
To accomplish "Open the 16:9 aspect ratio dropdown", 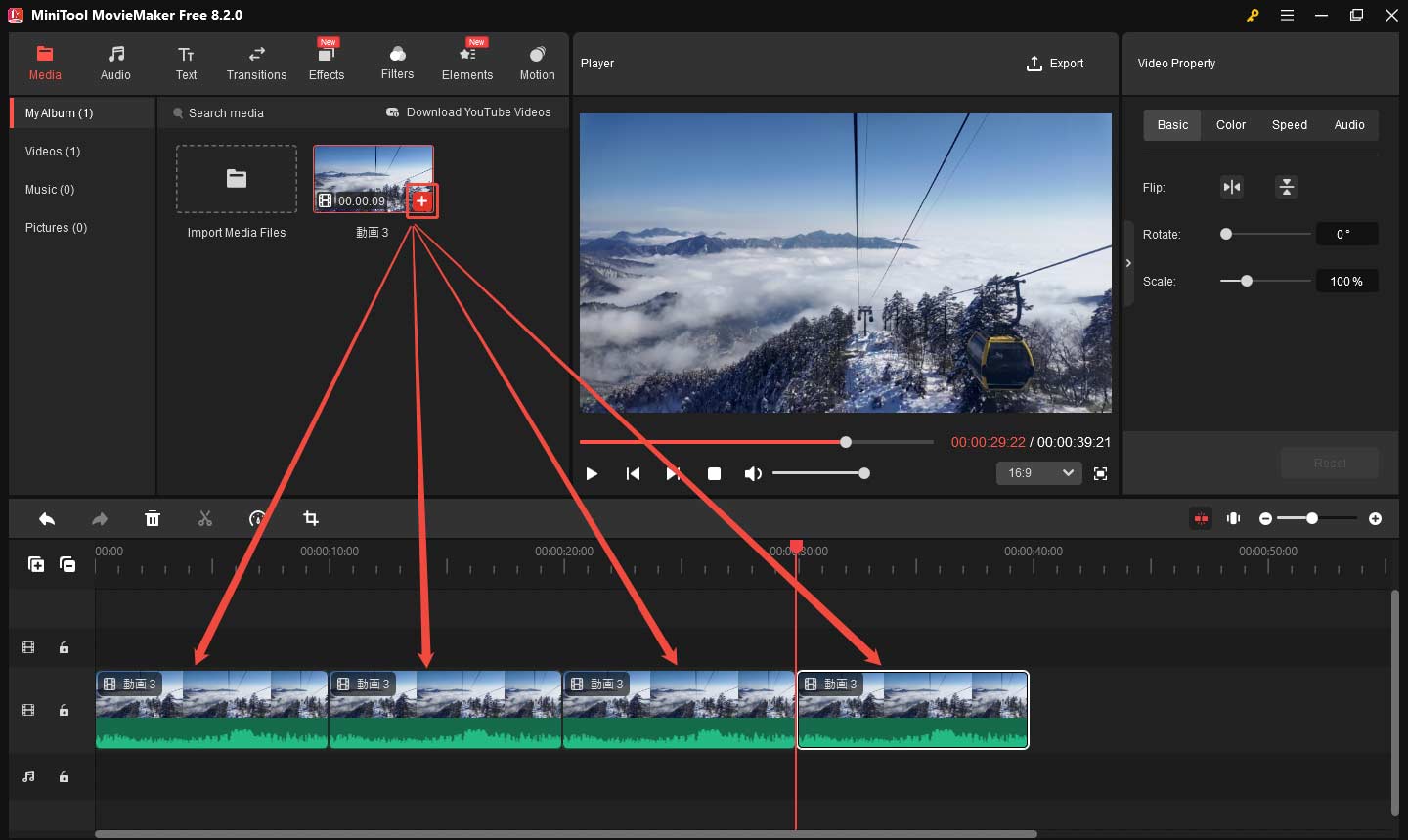I will pos(1038,473).
